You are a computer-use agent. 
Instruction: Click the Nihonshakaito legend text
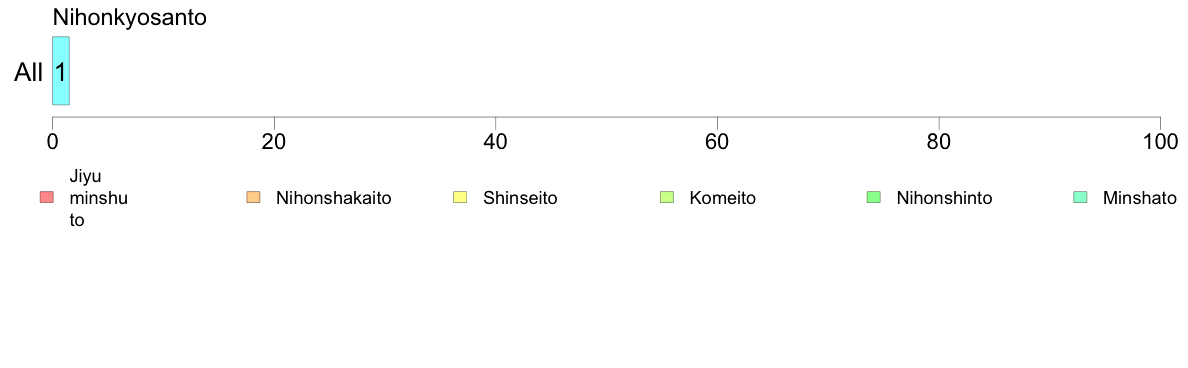[x=334, y=198]
